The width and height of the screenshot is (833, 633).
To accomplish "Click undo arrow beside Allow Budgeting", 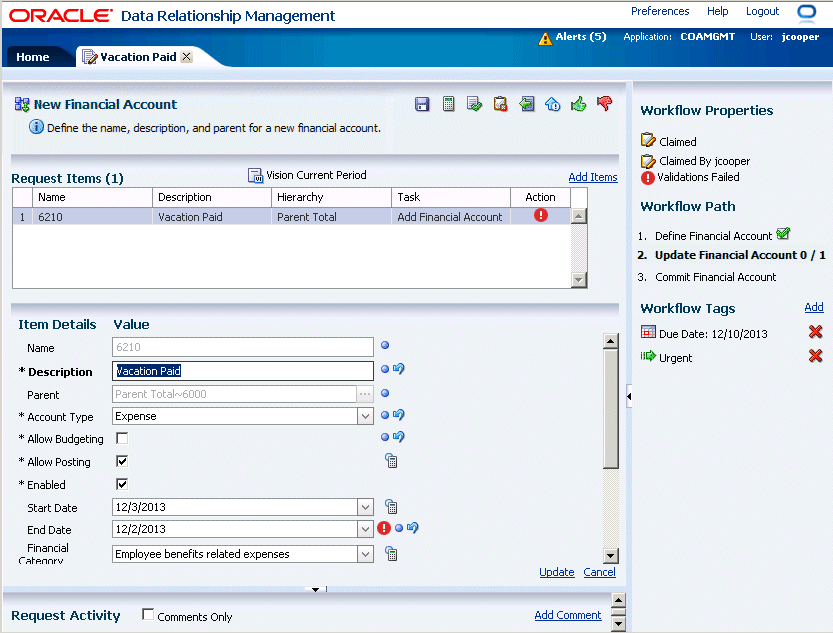I will coord(399,437).
